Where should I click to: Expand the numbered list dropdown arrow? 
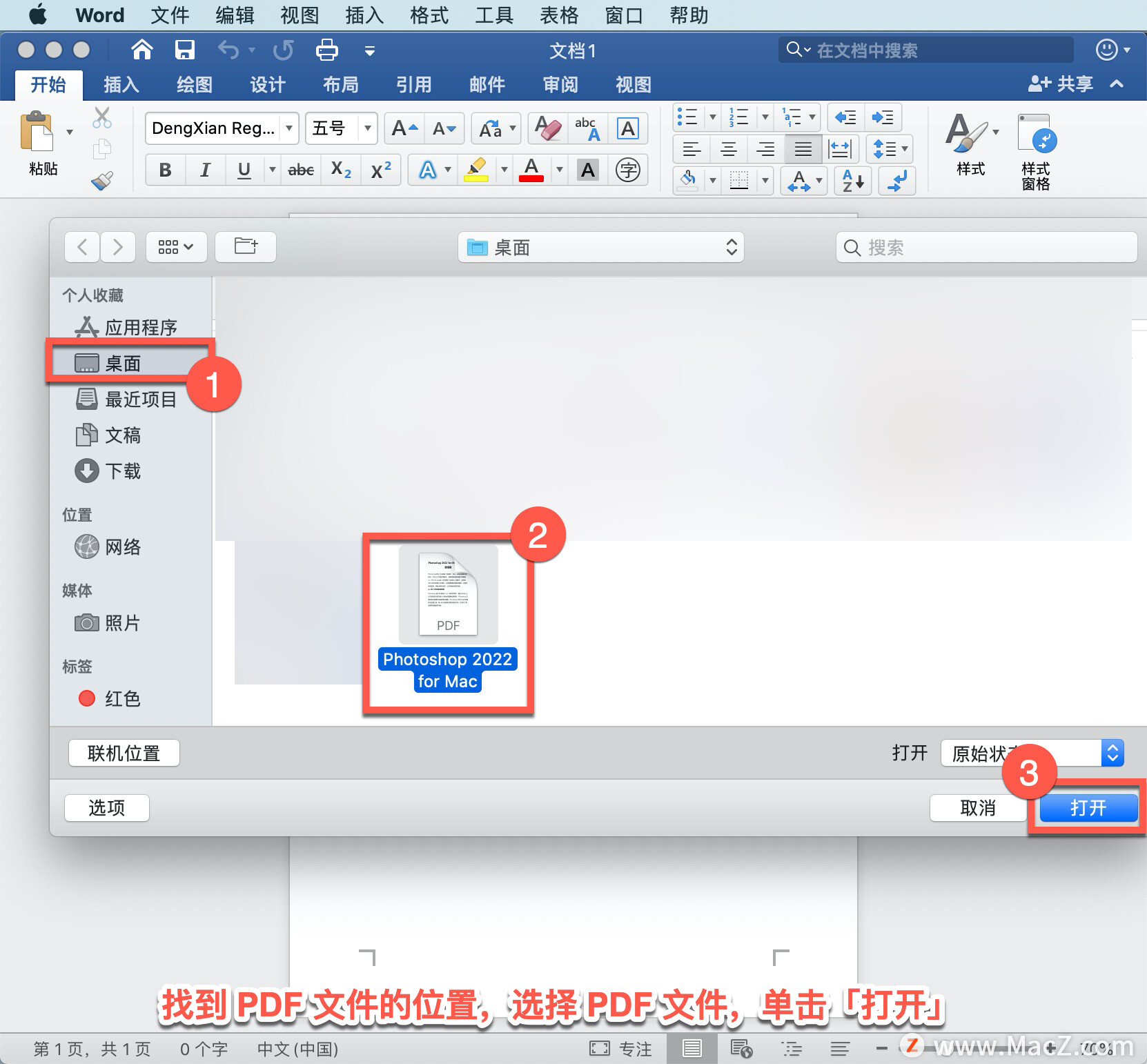coord(765,117)
